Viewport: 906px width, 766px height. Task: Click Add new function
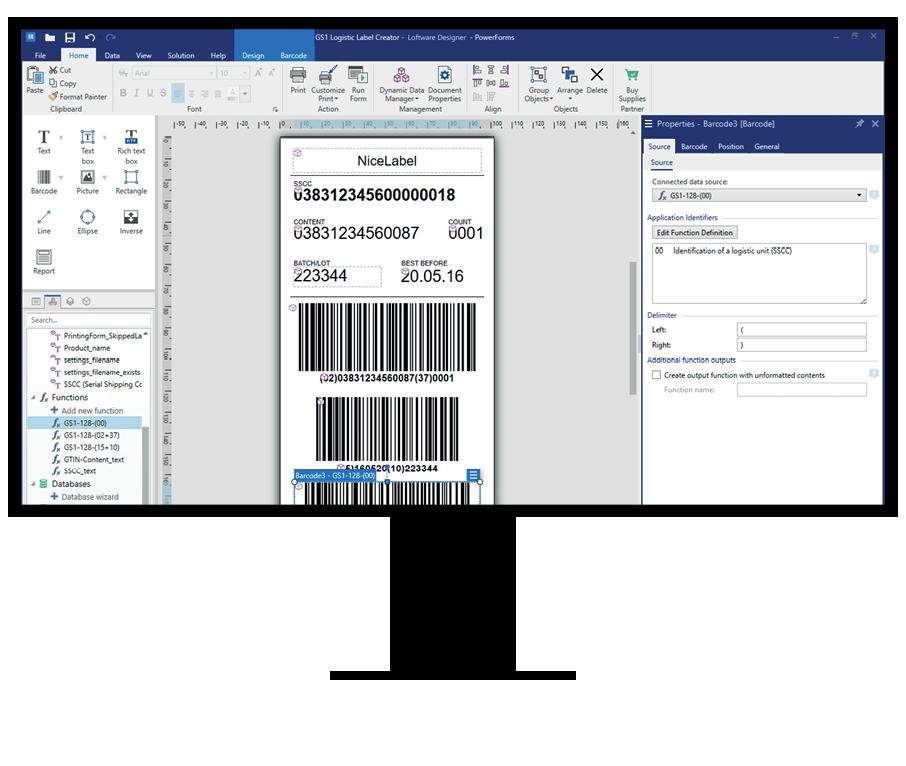pos(87,411)
